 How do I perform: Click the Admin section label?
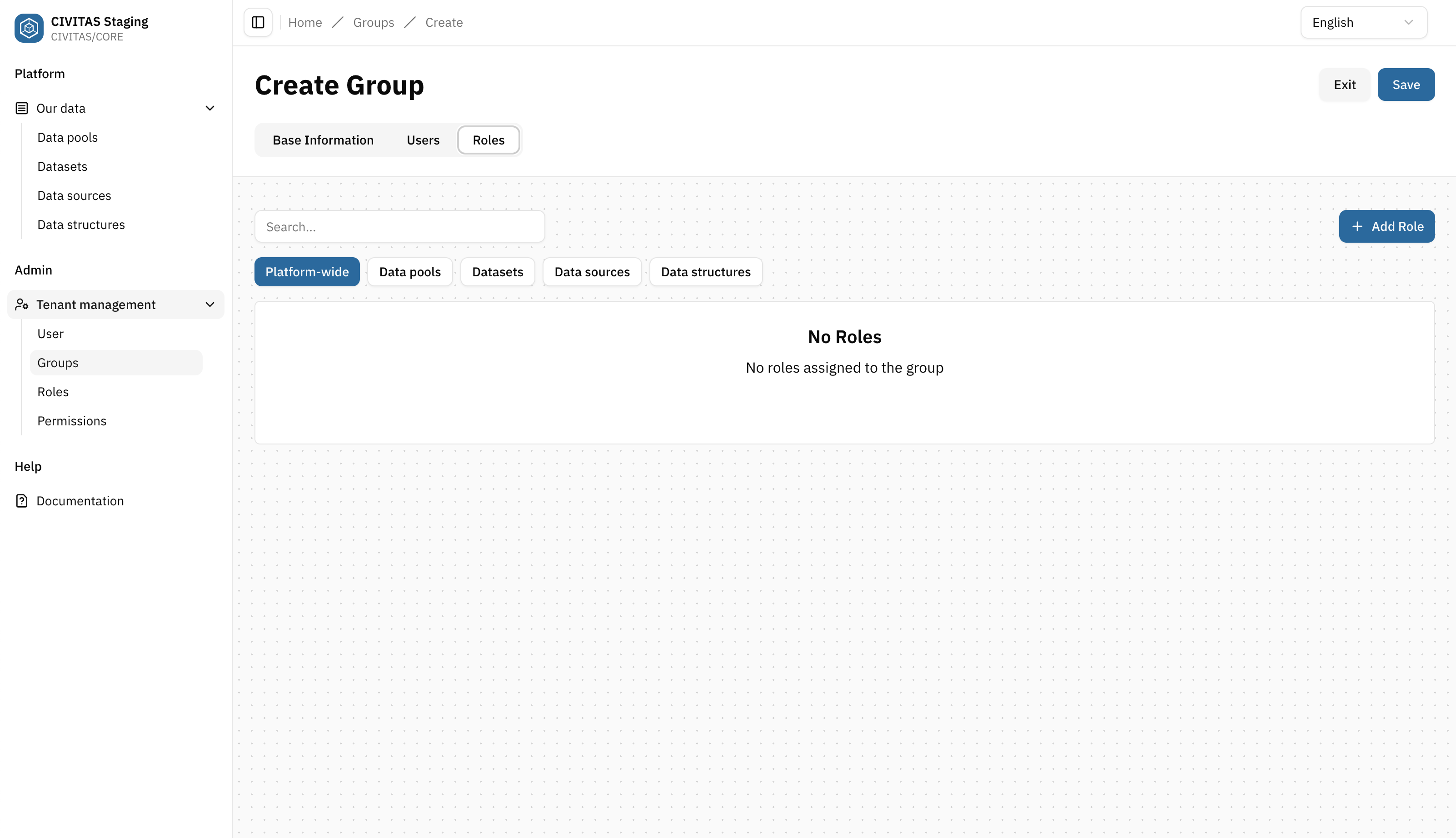pyautogui.click(x=33, y=270)
